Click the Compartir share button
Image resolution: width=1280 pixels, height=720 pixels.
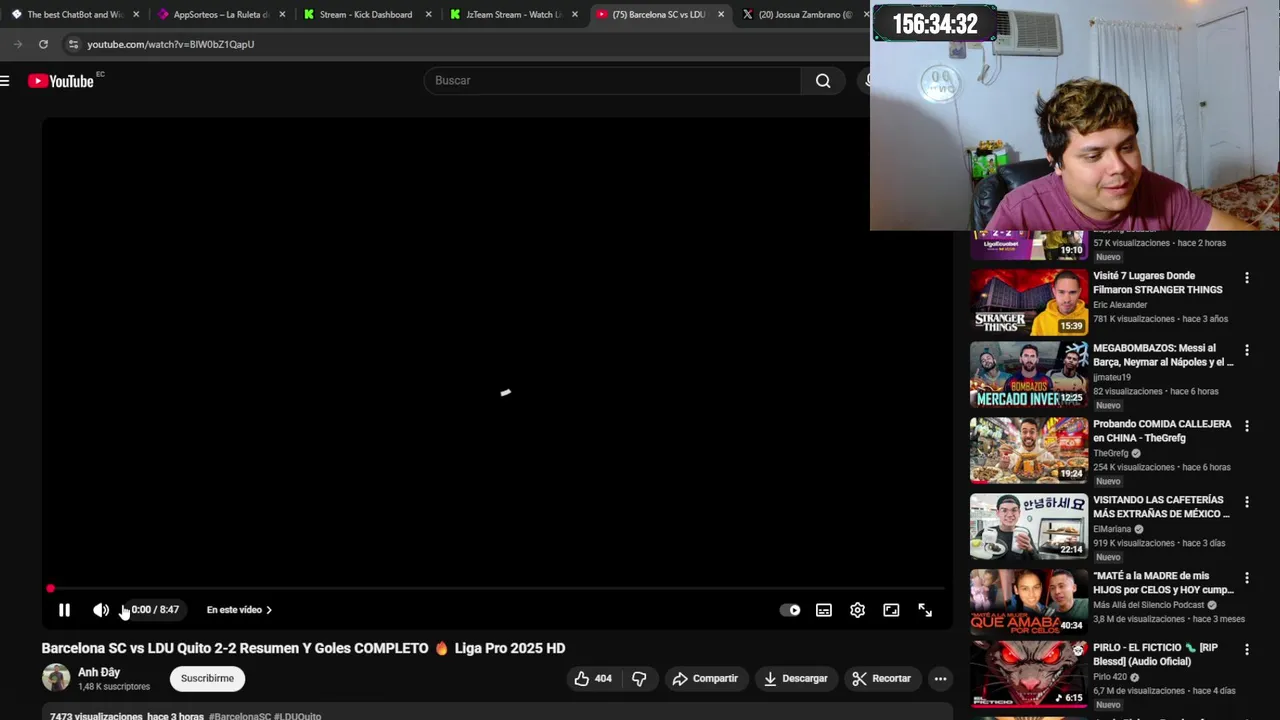click(705, 678)
